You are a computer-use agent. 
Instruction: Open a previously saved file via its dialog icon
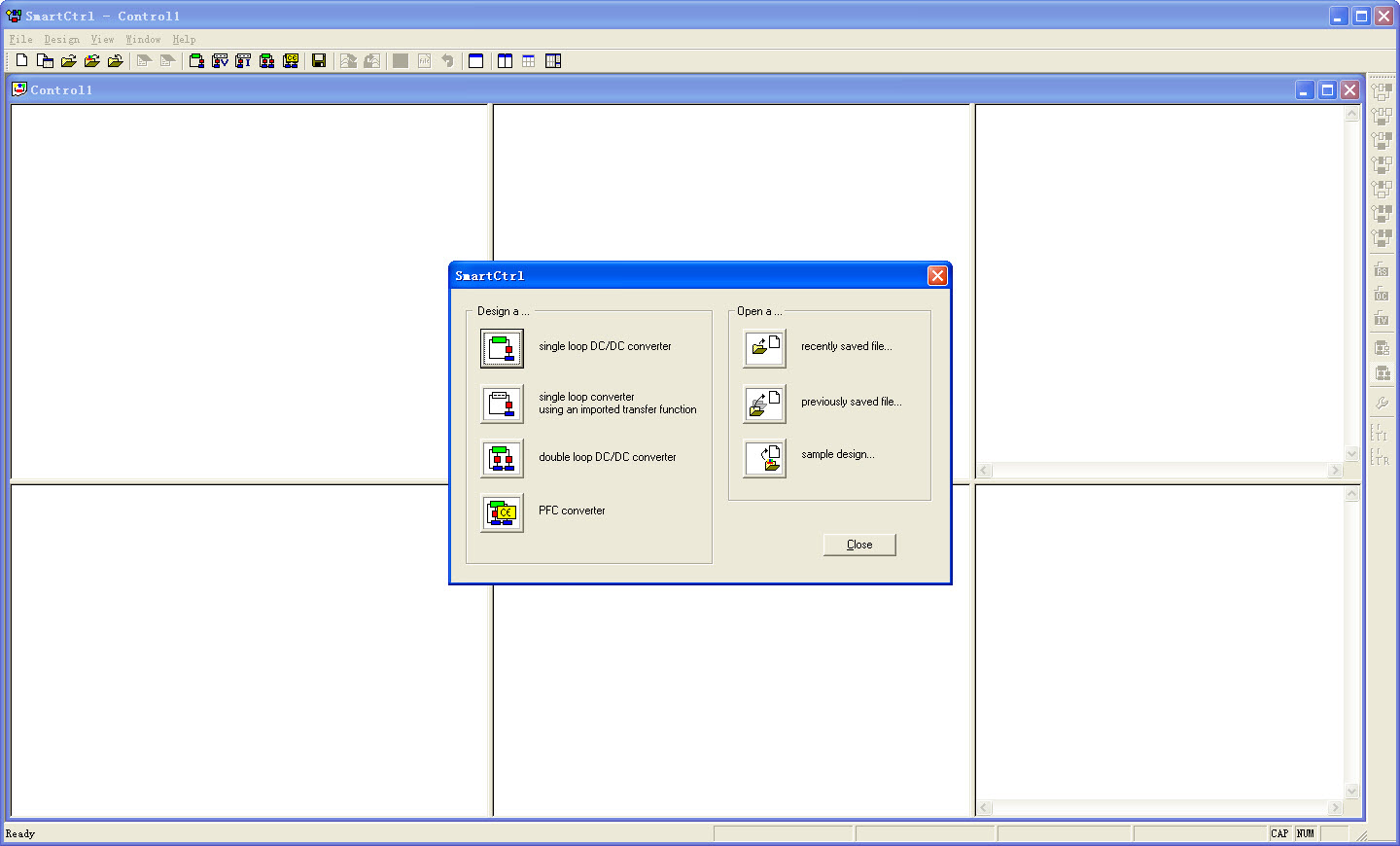[x=764, y=404]
